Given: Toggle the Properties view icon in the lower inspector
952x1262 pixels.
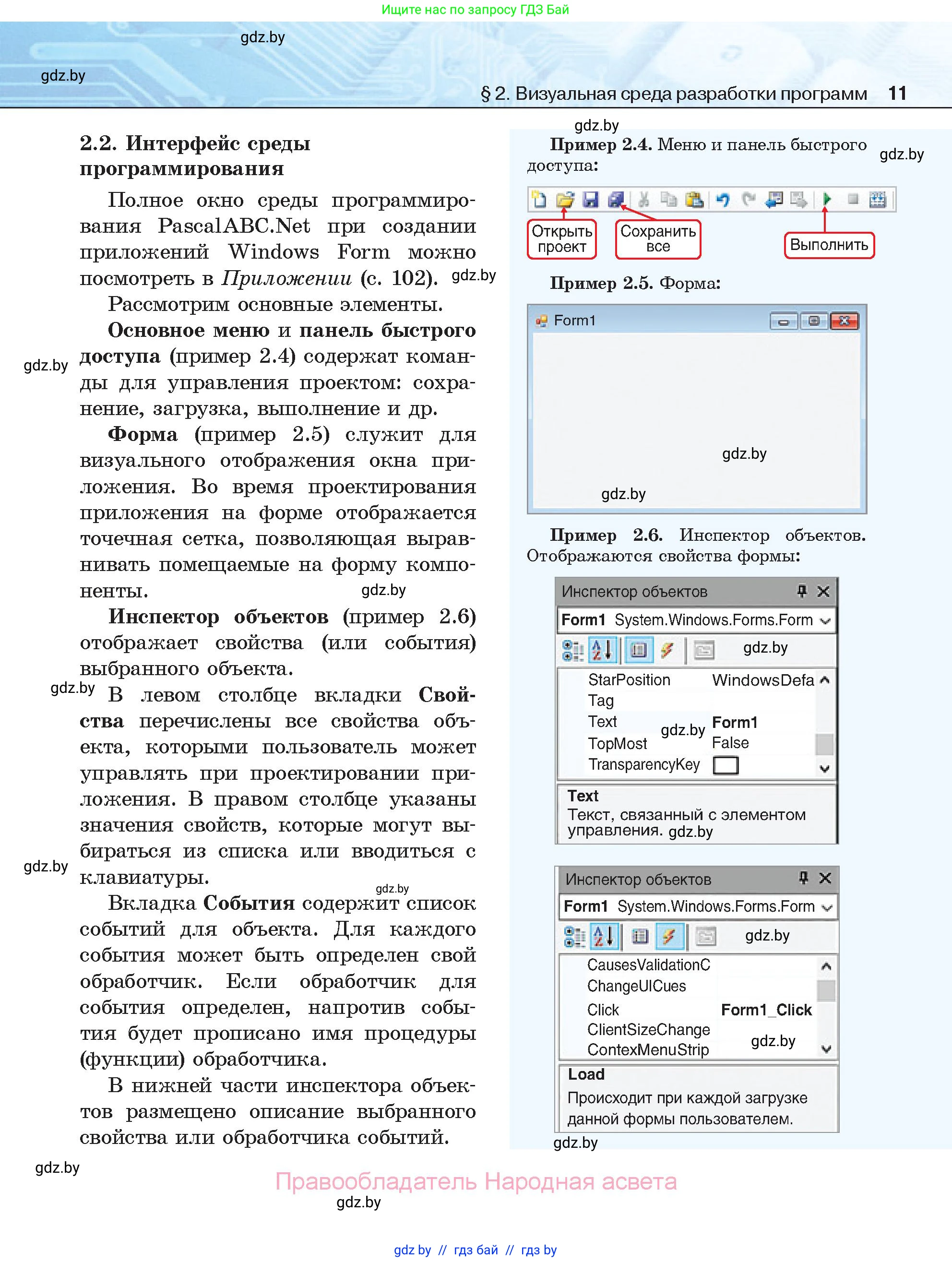Looking at the screenshot, I should 640,936.
